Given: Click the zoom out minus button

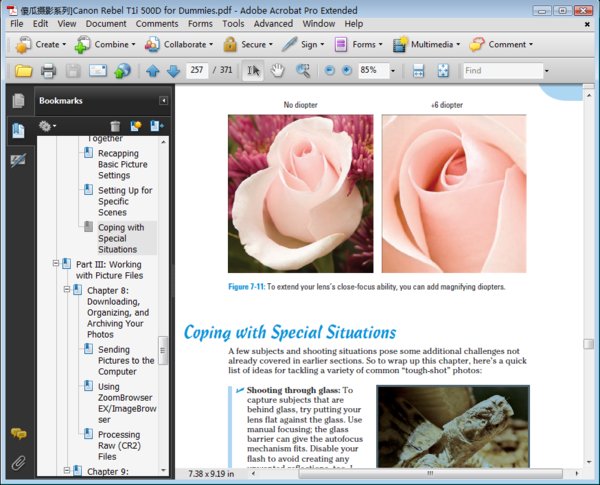Looking at the screenshot, I should [329, 70].
